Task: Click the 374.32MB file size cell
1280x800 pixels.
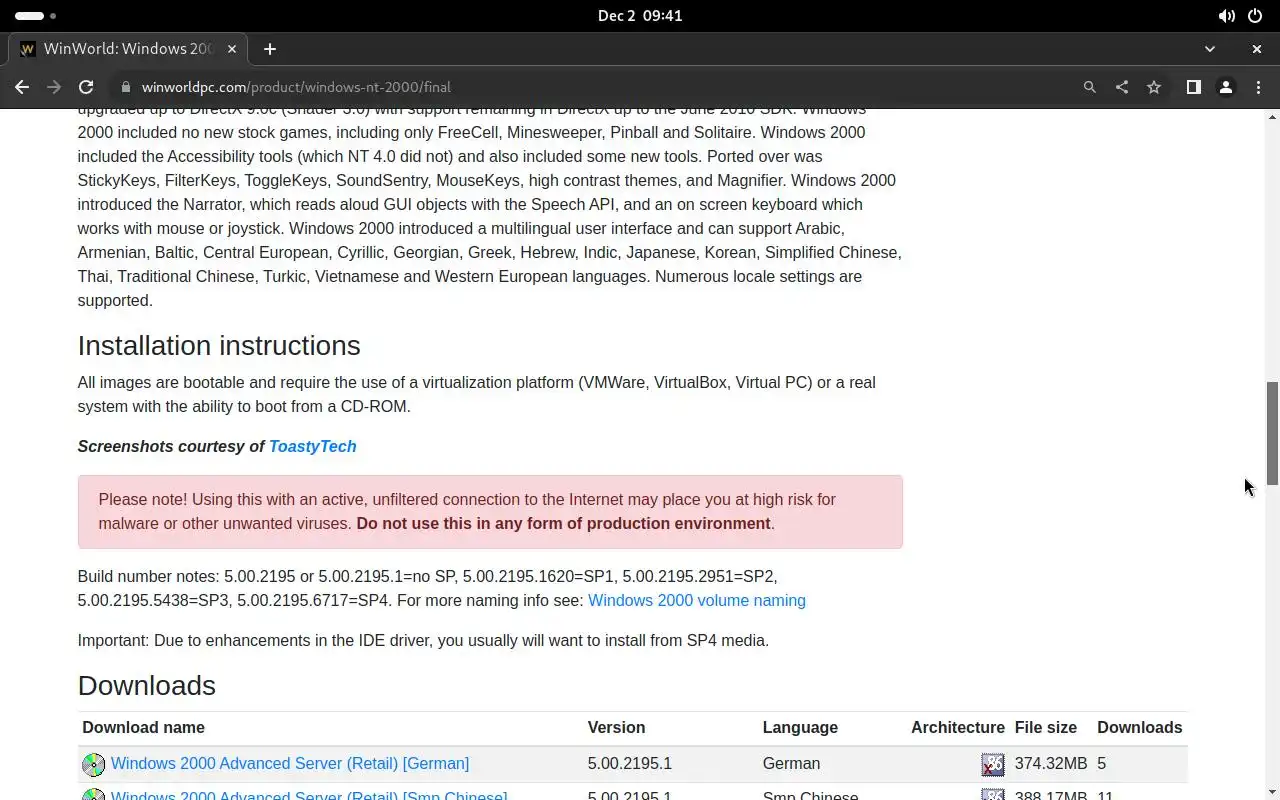Action: click(1051, 763)
